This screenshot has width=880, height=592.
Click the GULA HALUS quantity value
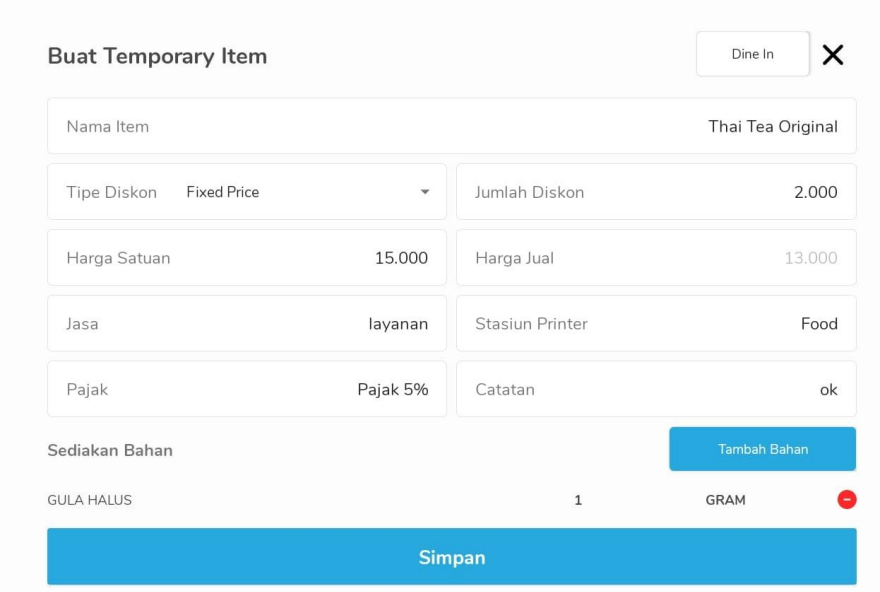point(578,500)
